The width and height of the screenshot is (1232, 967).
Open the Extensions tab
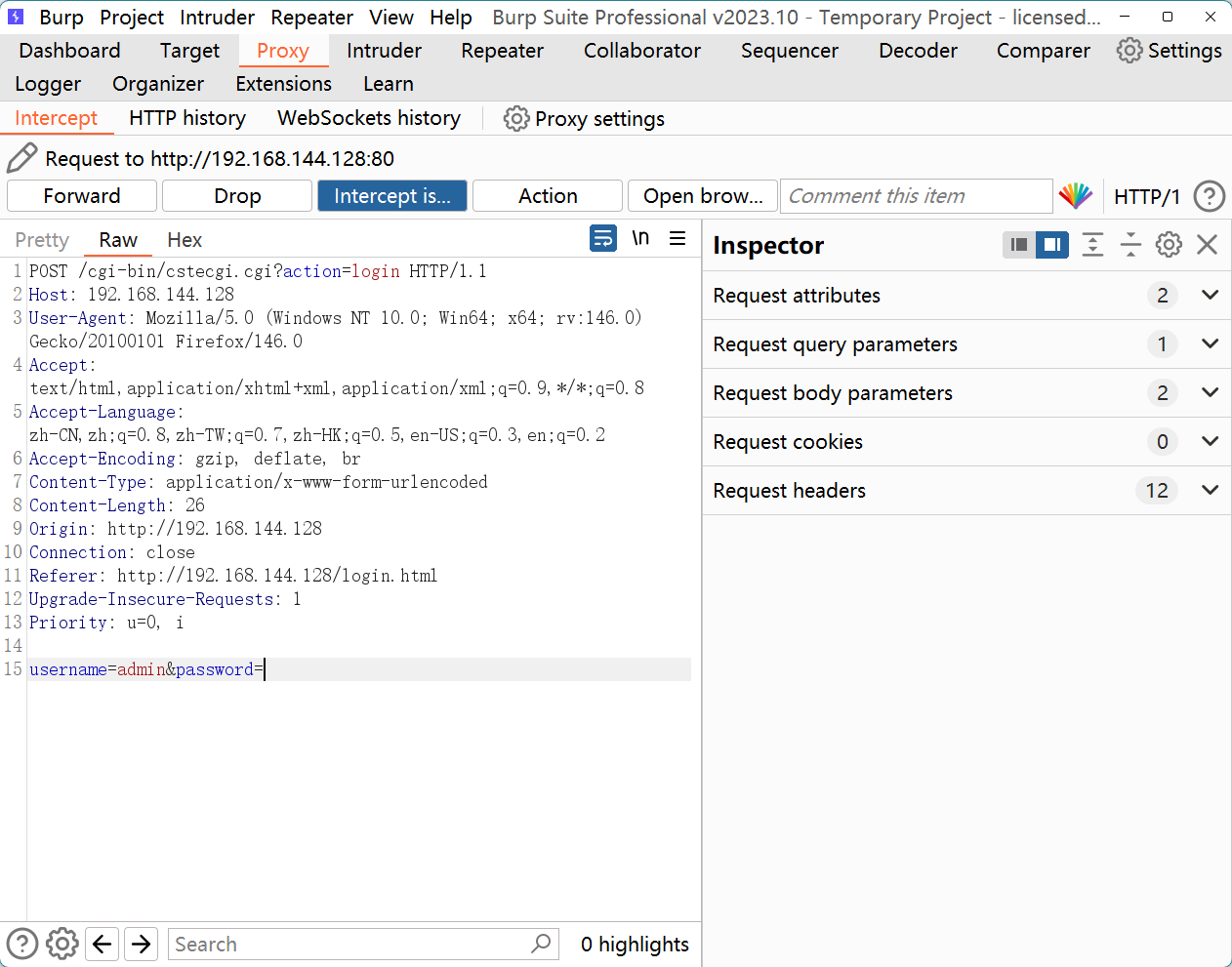283,84
